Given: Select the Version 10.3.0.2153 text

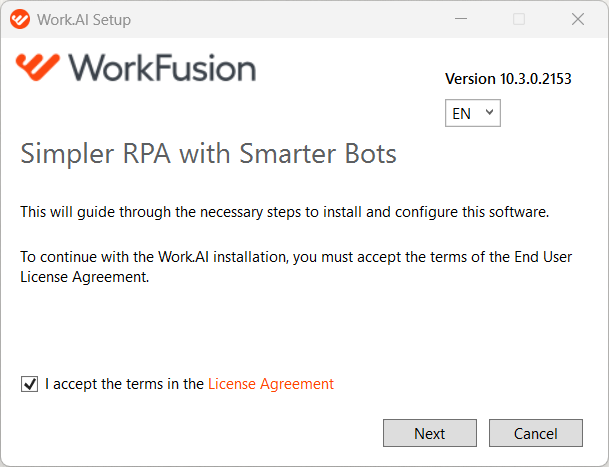Looking at the screenshot, I should pos(508,79).
